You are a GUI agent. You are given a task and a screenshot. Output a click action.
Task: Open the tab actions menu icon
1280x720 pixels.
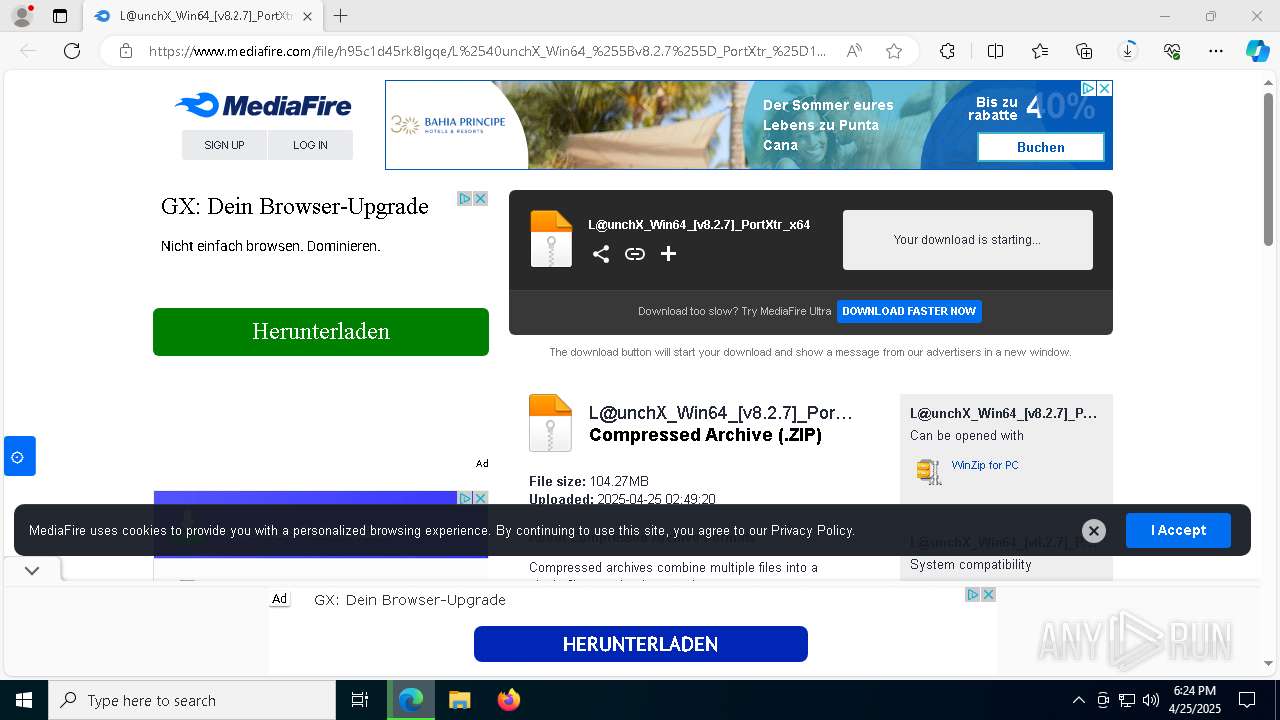(x=60, y=16)
